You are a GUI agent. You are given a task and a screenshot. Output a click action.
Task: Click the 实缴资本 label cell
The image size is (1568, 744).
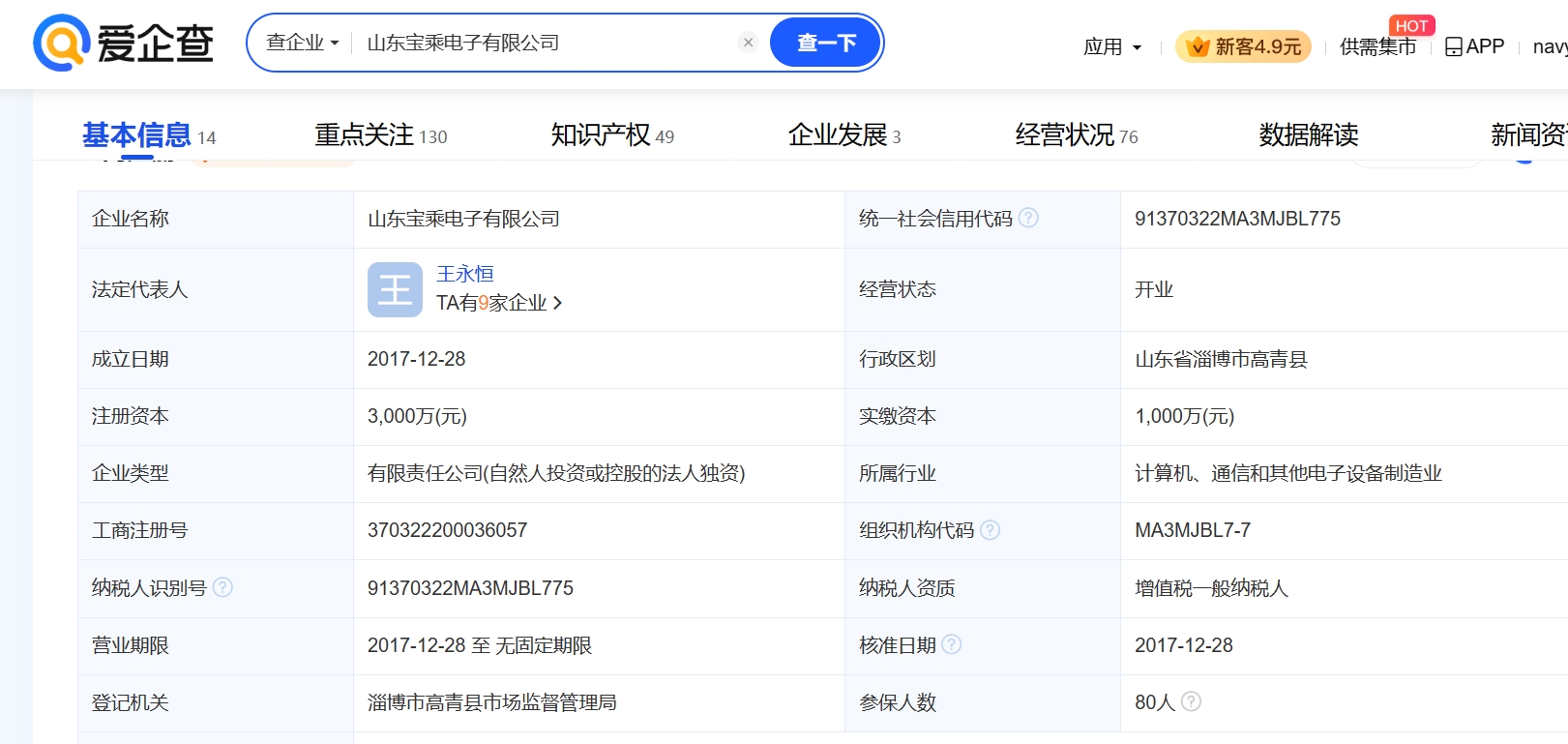pos(982,416)
